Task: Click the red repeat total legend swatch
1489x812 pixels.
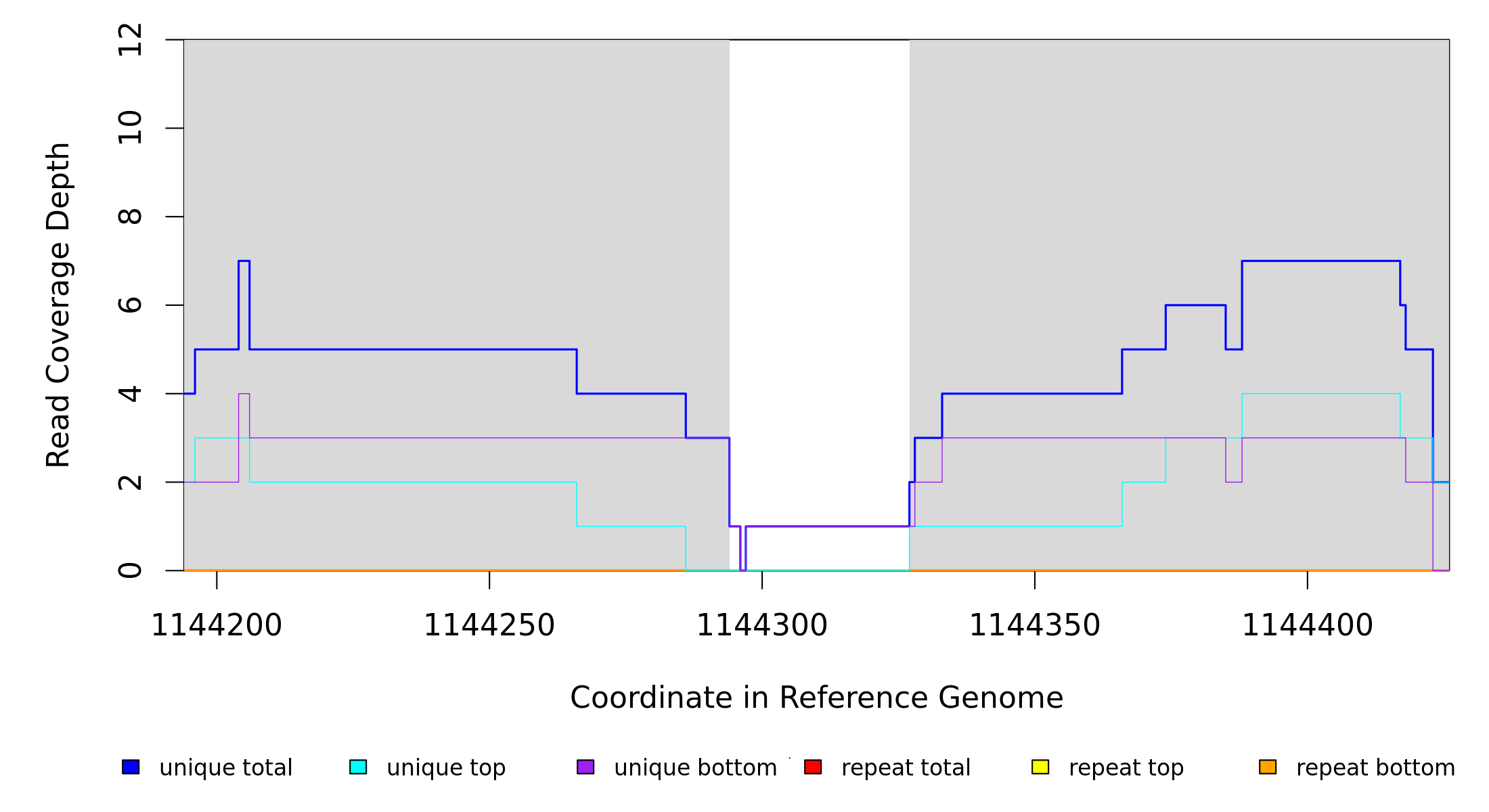Action: tap(813, 767)
